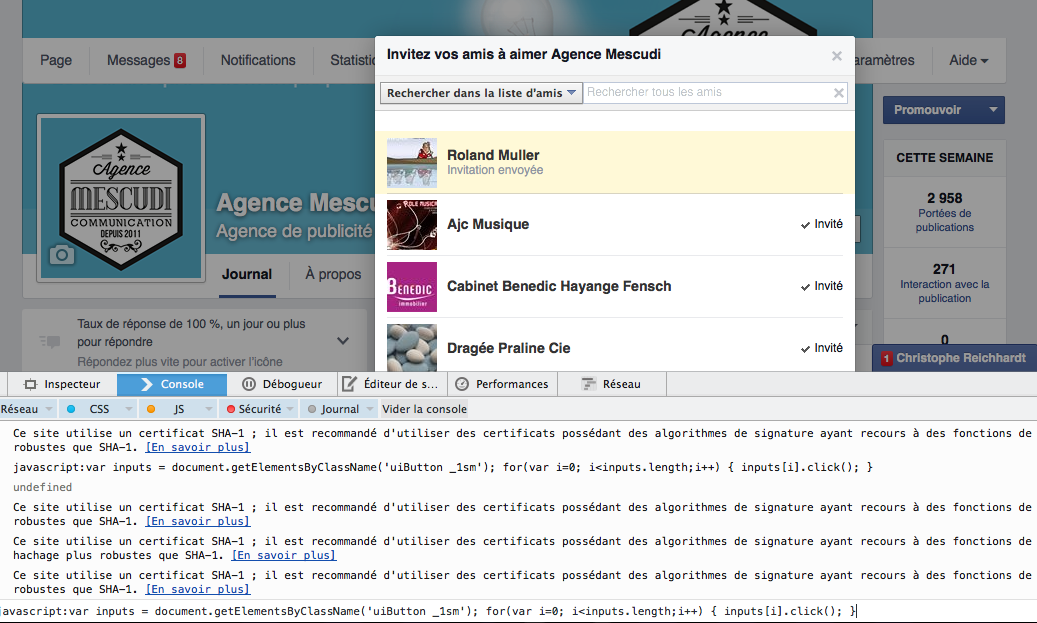Viewport: 1037px width, 623px height.
Task: Open Christophe Reichhardt chat tab
Action: (954, 358)
